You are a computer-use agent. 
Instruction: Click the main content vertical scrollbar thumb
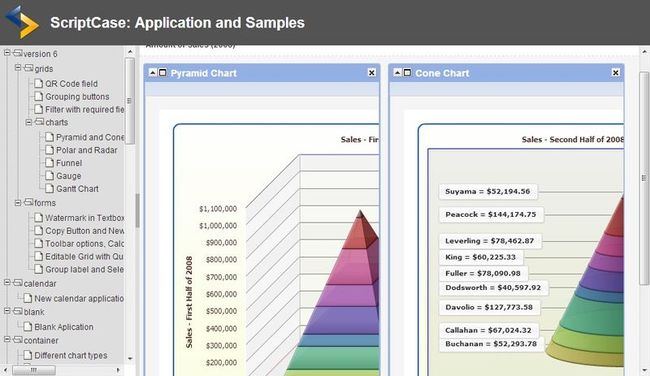click(x=644, y=178)
